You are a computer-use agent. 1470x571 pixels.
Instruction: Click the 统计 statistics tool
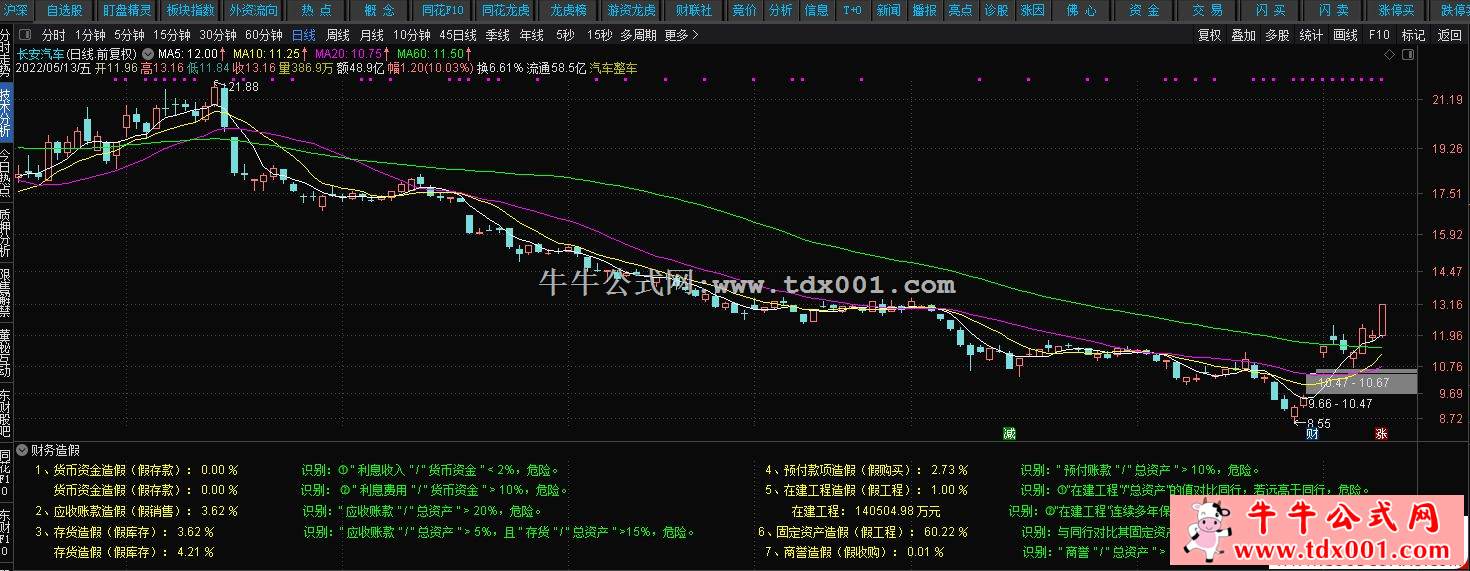[x=1311, y=36]
